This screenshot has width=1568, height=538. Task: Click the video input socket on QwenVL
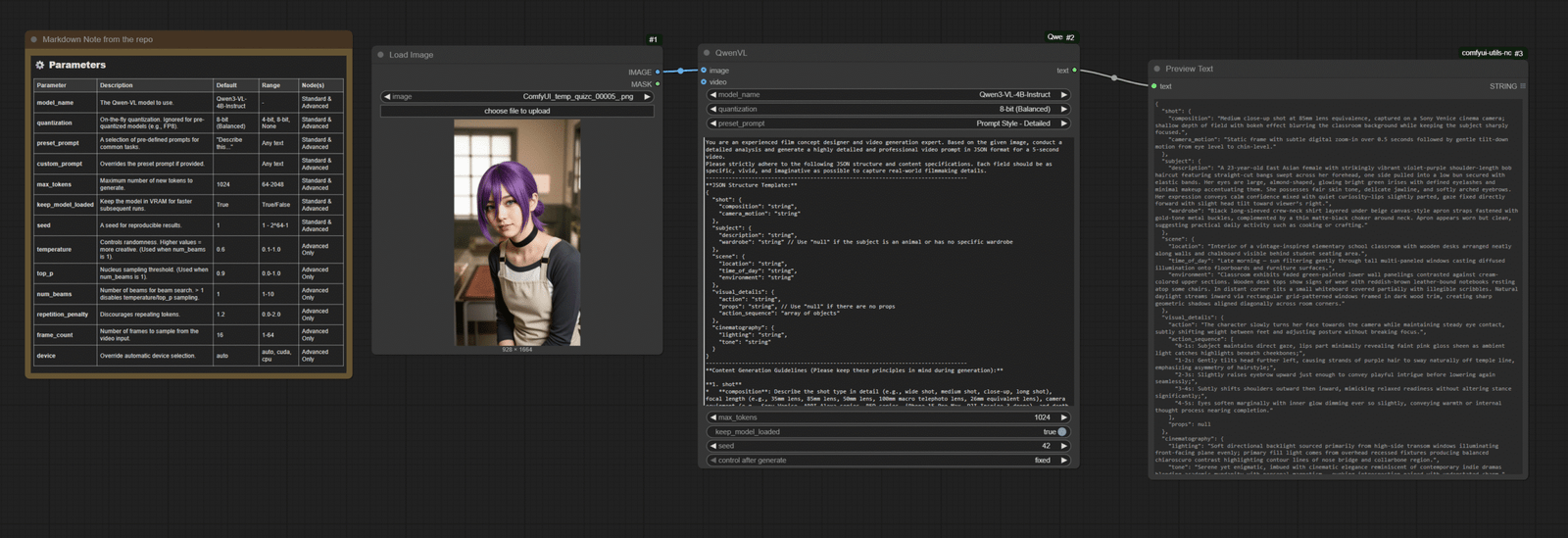click(x=704, y=82)
